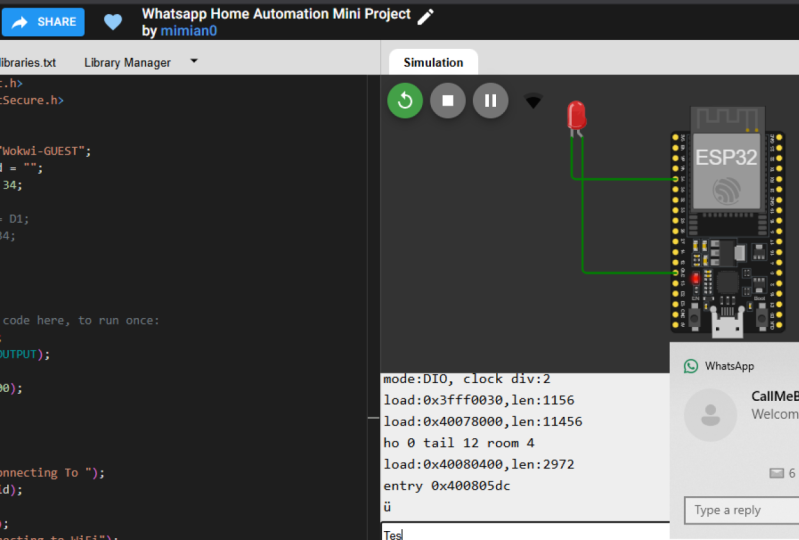Image resolution: width=799 pixels, height=540 pixels.
Task: Click the editor-simulation pane splitter handle
Action: coord(374,418)
